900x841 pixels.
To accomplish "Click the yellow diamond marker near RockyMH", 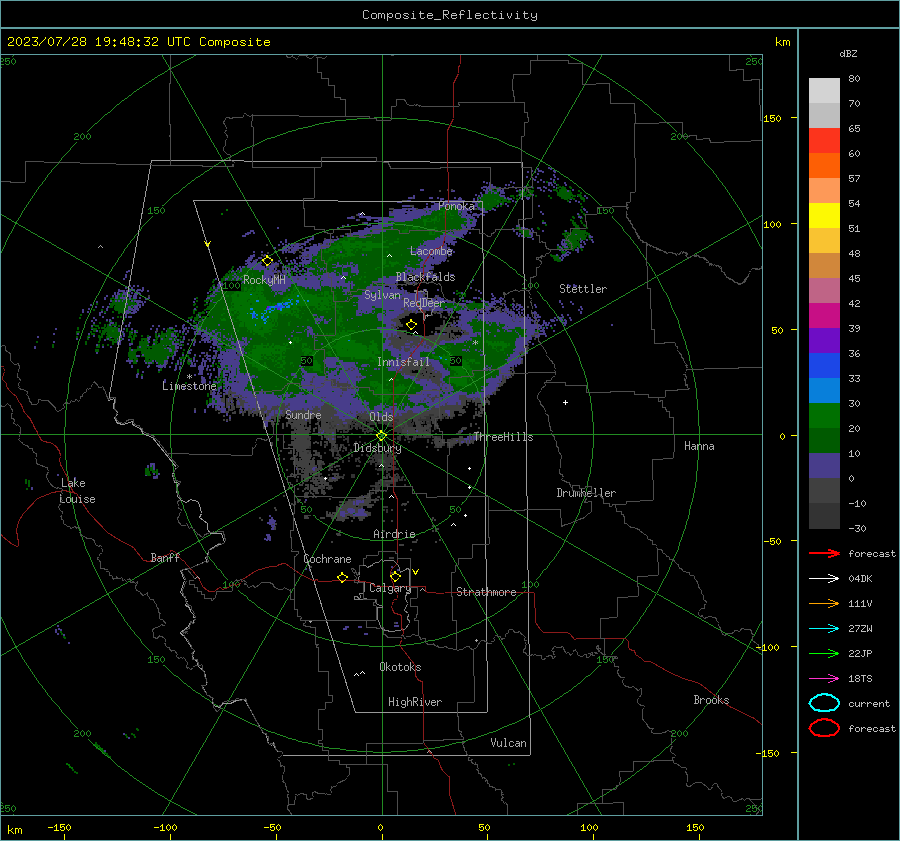I will click(x=267, y=261).
